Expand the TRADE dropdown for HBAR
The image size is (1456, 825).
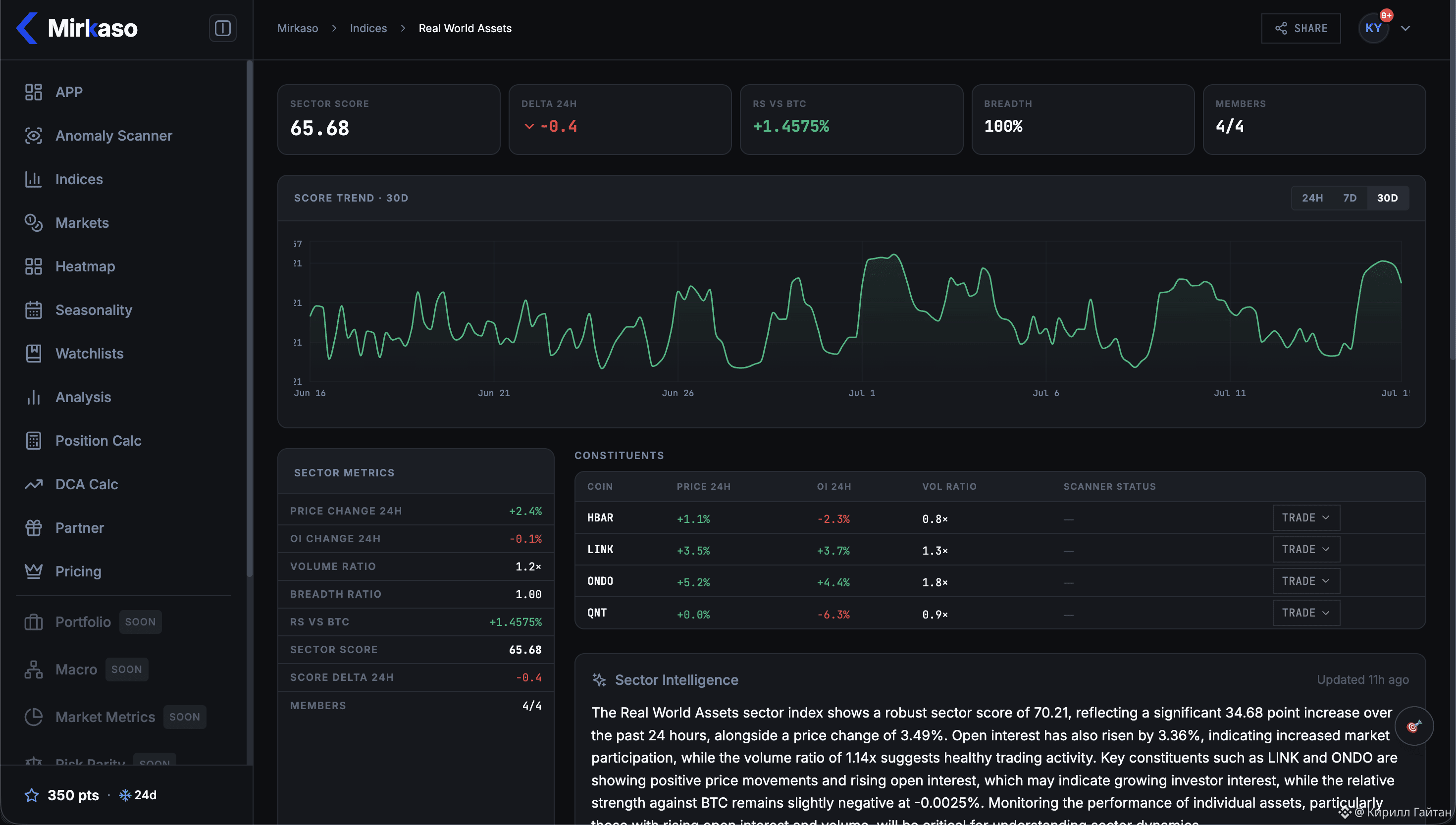1306,518
